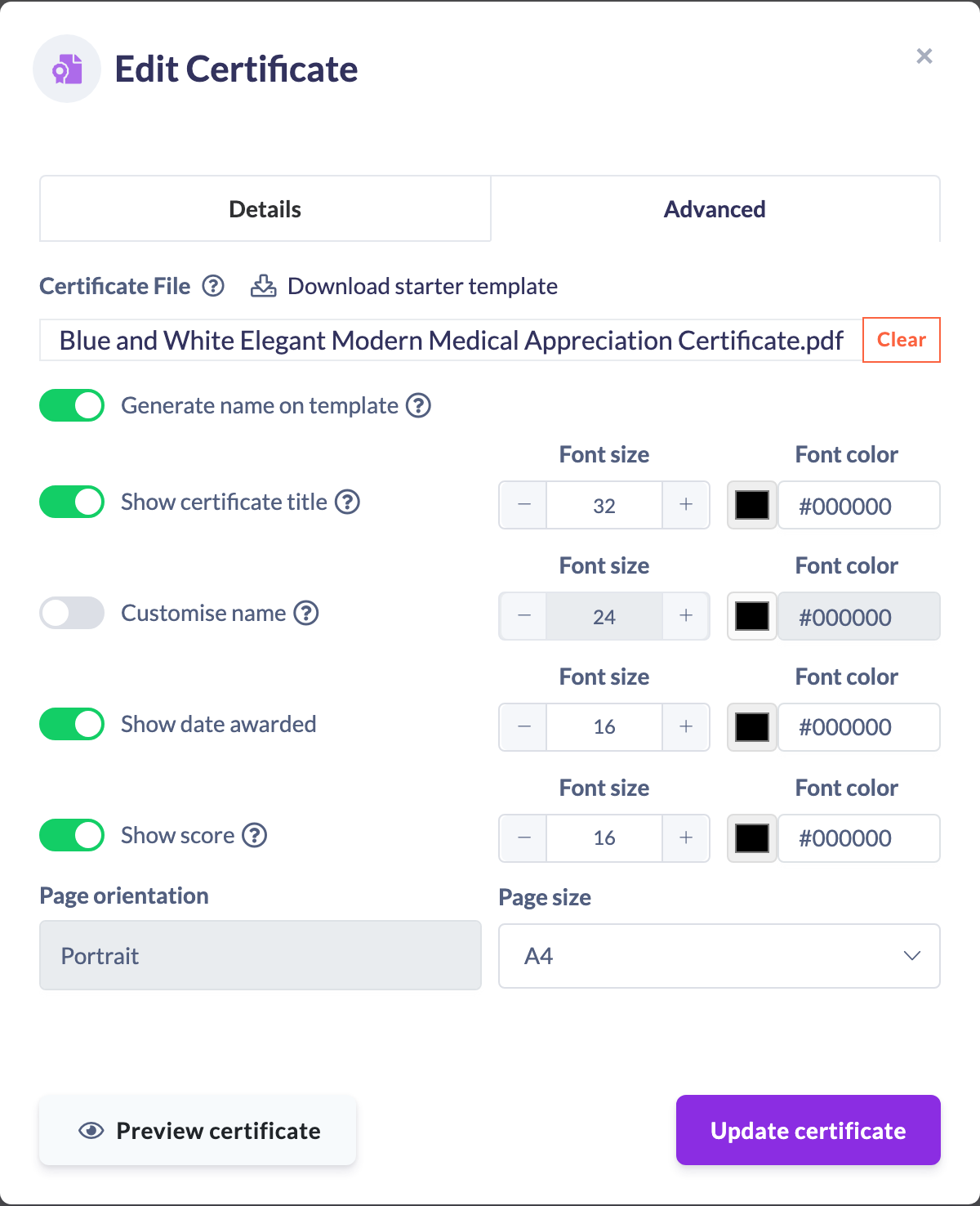Click certificate title font color hex field
The width and height of the screenshot is (980, 1206).
[859, 505]
